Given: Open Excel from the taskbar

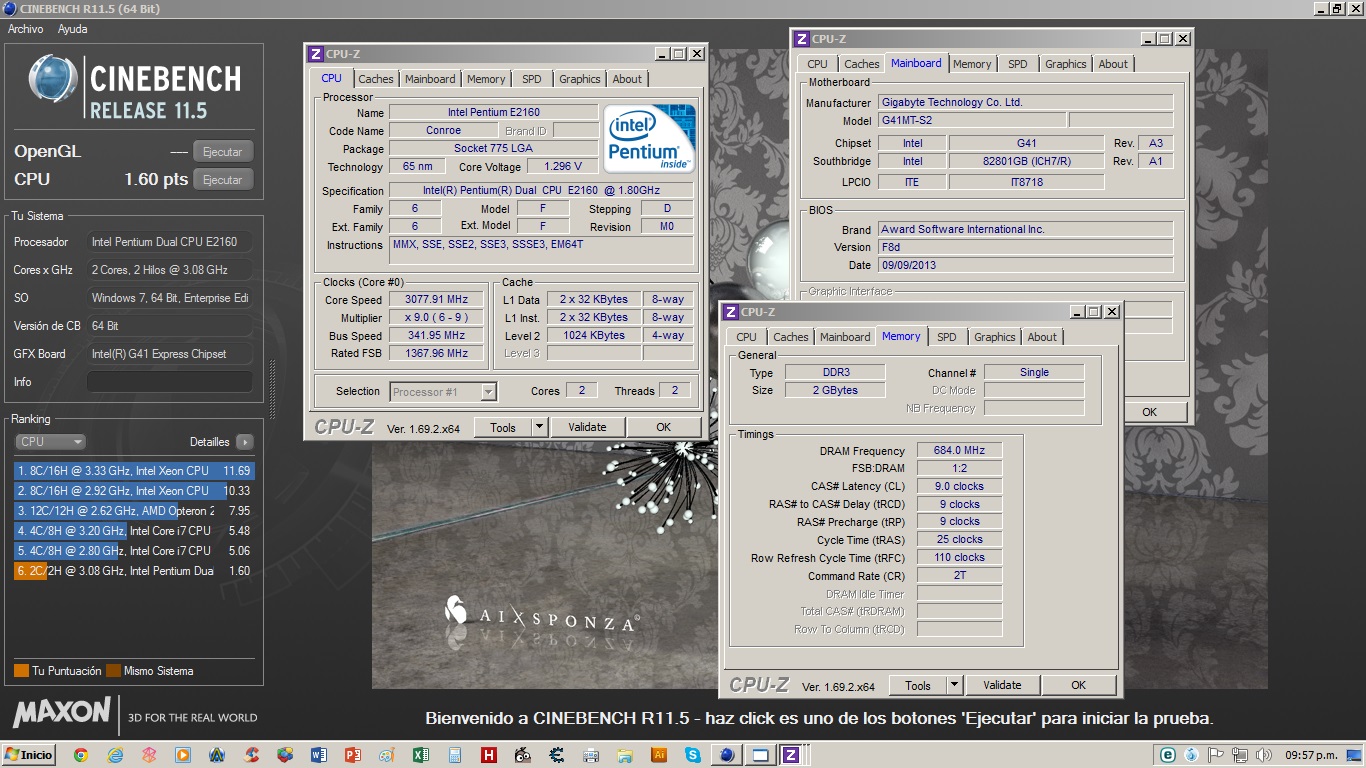Looking at the screenshot, I should (x=421, y=755).
